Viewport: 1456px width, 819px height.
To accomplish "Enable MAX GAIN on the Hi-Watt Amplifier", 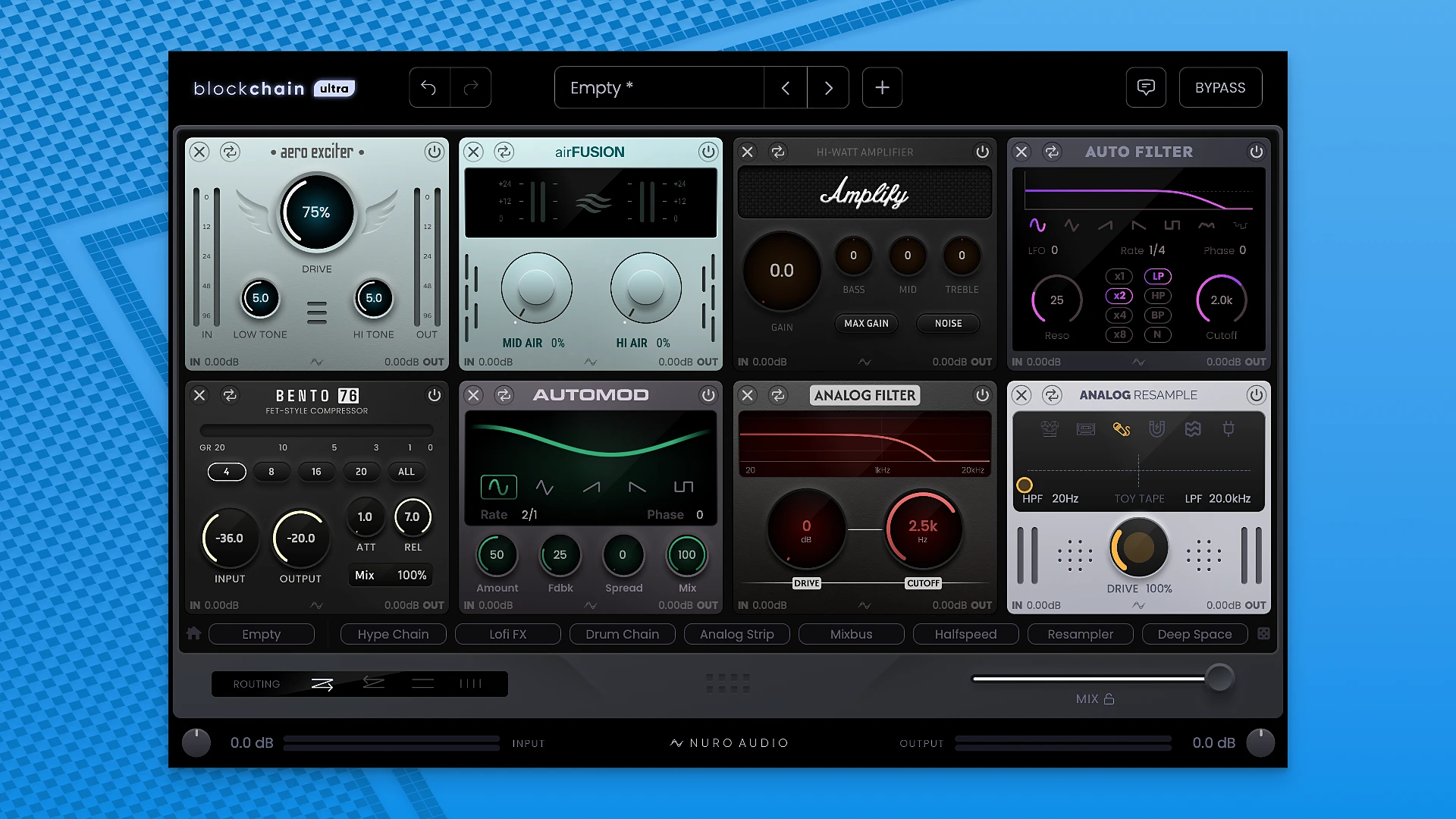I will [x=866, y=324].
